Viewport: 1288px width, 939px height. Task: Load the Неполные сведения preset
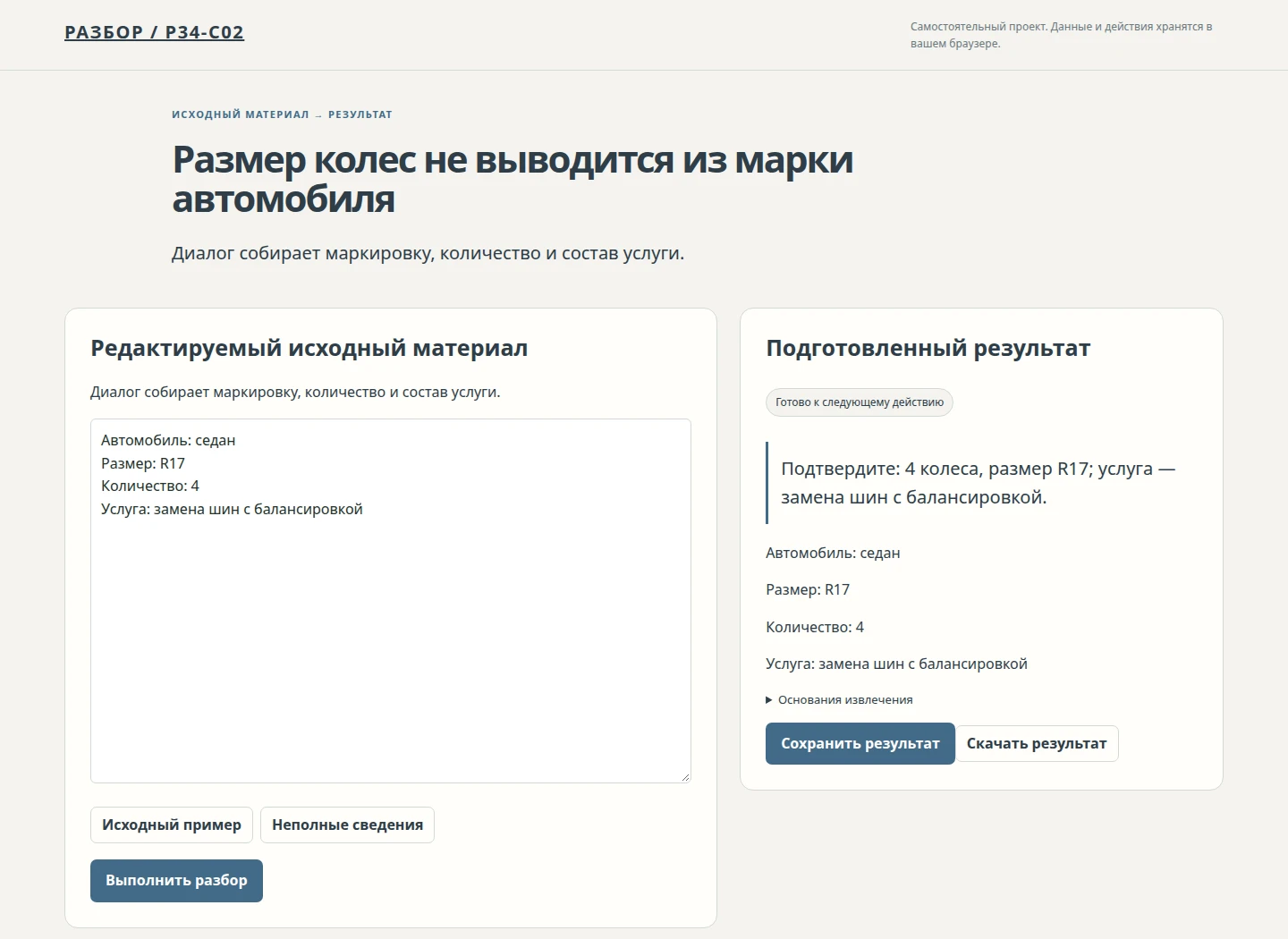coord(347,825)
